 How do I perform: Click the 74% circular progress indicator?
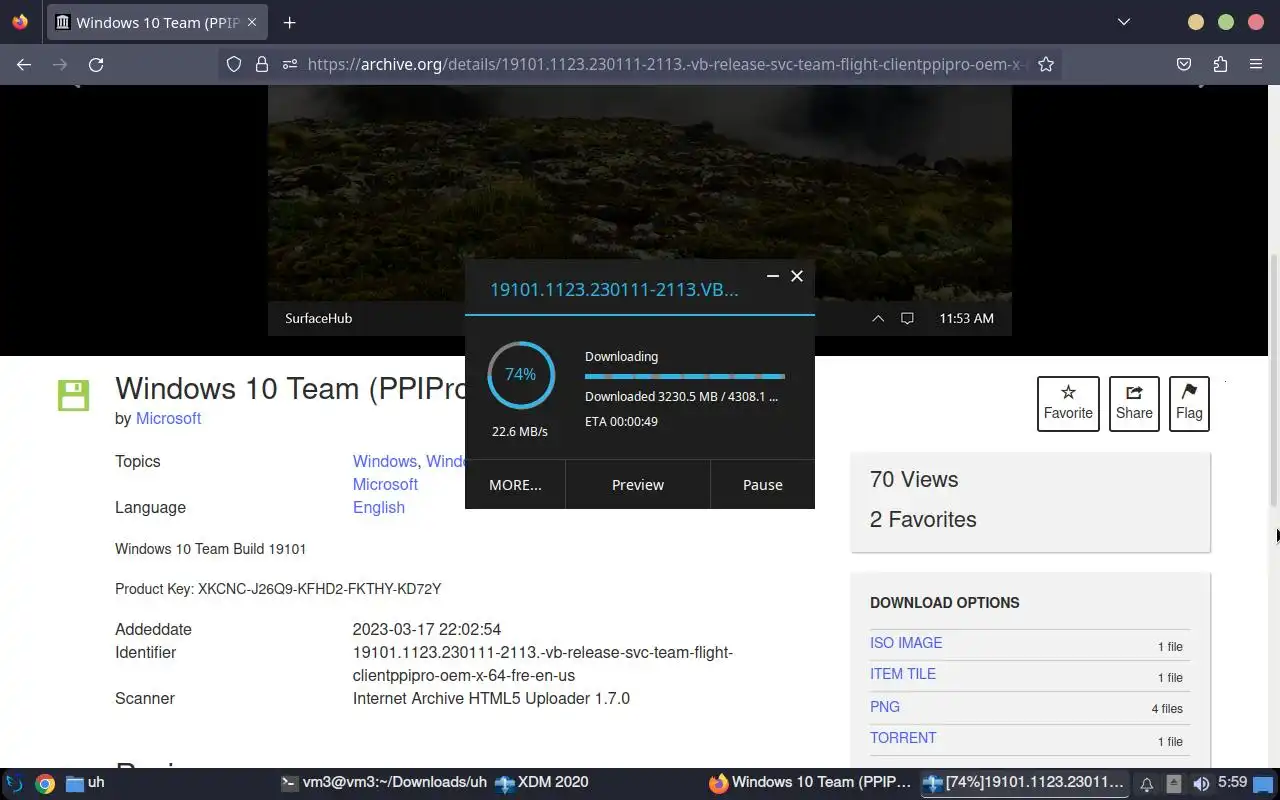pos(521,375)
